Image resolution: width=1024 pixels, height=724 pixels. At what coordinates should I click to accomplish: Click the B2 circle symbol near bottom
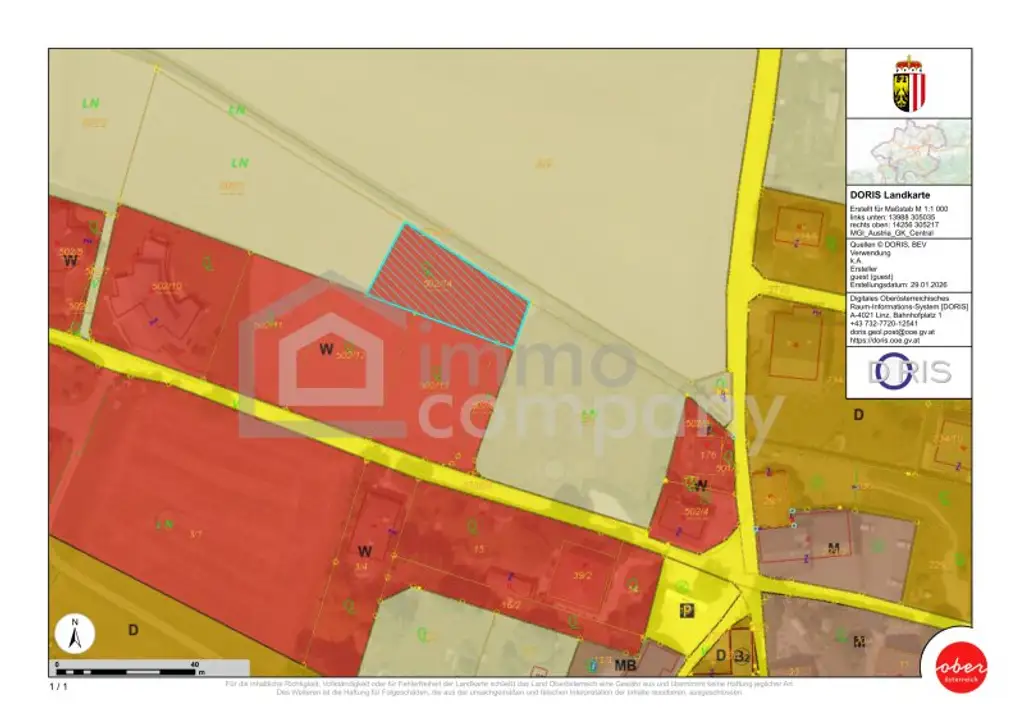(743, 656)
